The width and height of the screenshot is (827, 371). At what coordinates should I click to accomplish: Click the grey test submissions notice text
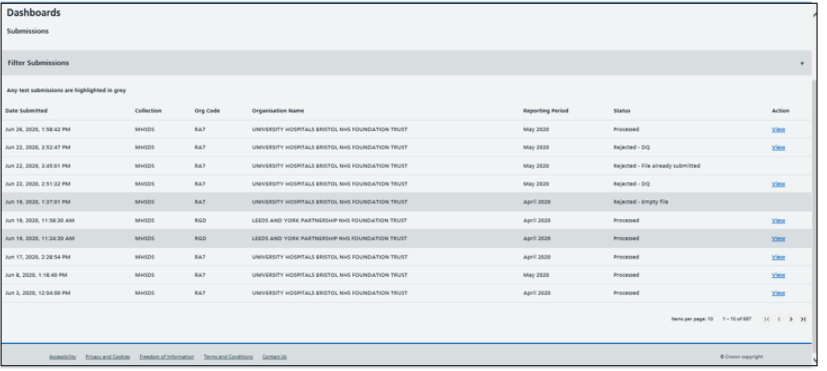[x=66, y=90]
